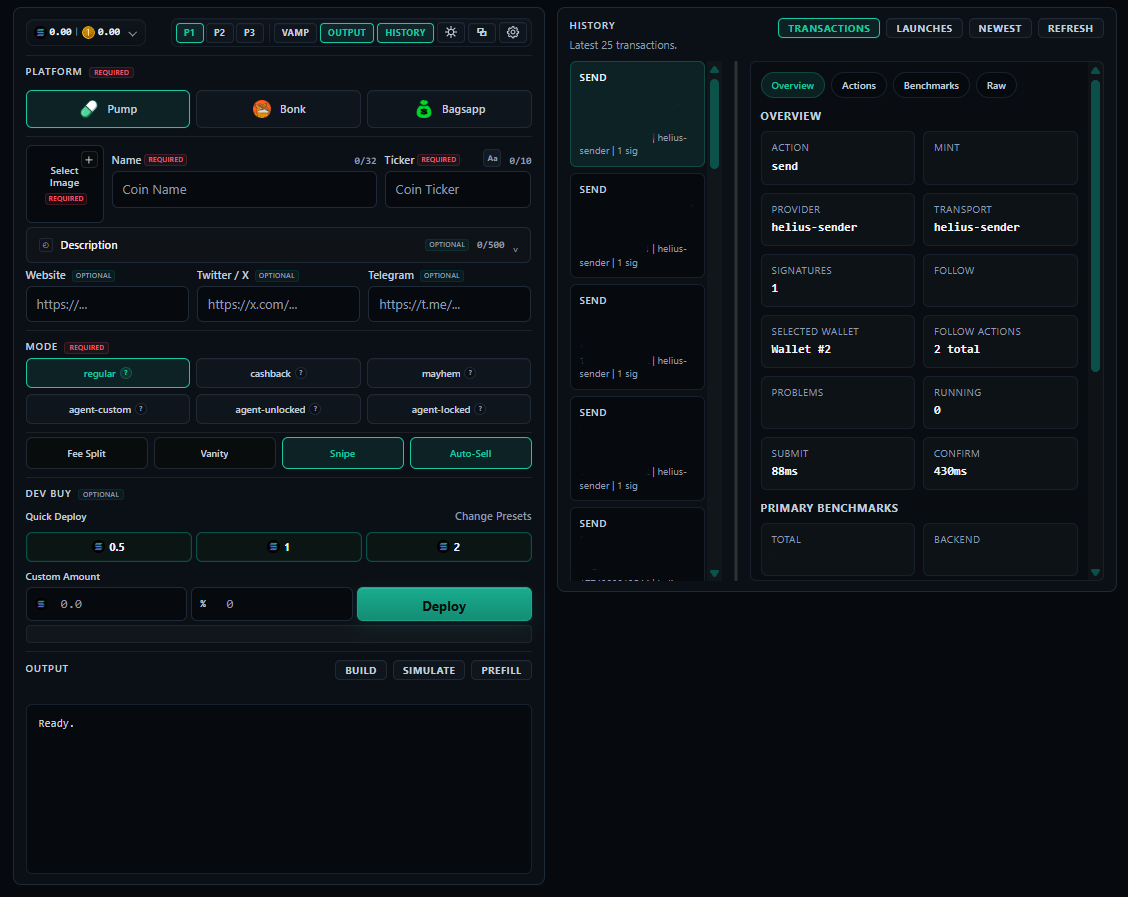Click the PREFILL button
The width and height of the screenshot is (1128, 897).
[501, 670]
